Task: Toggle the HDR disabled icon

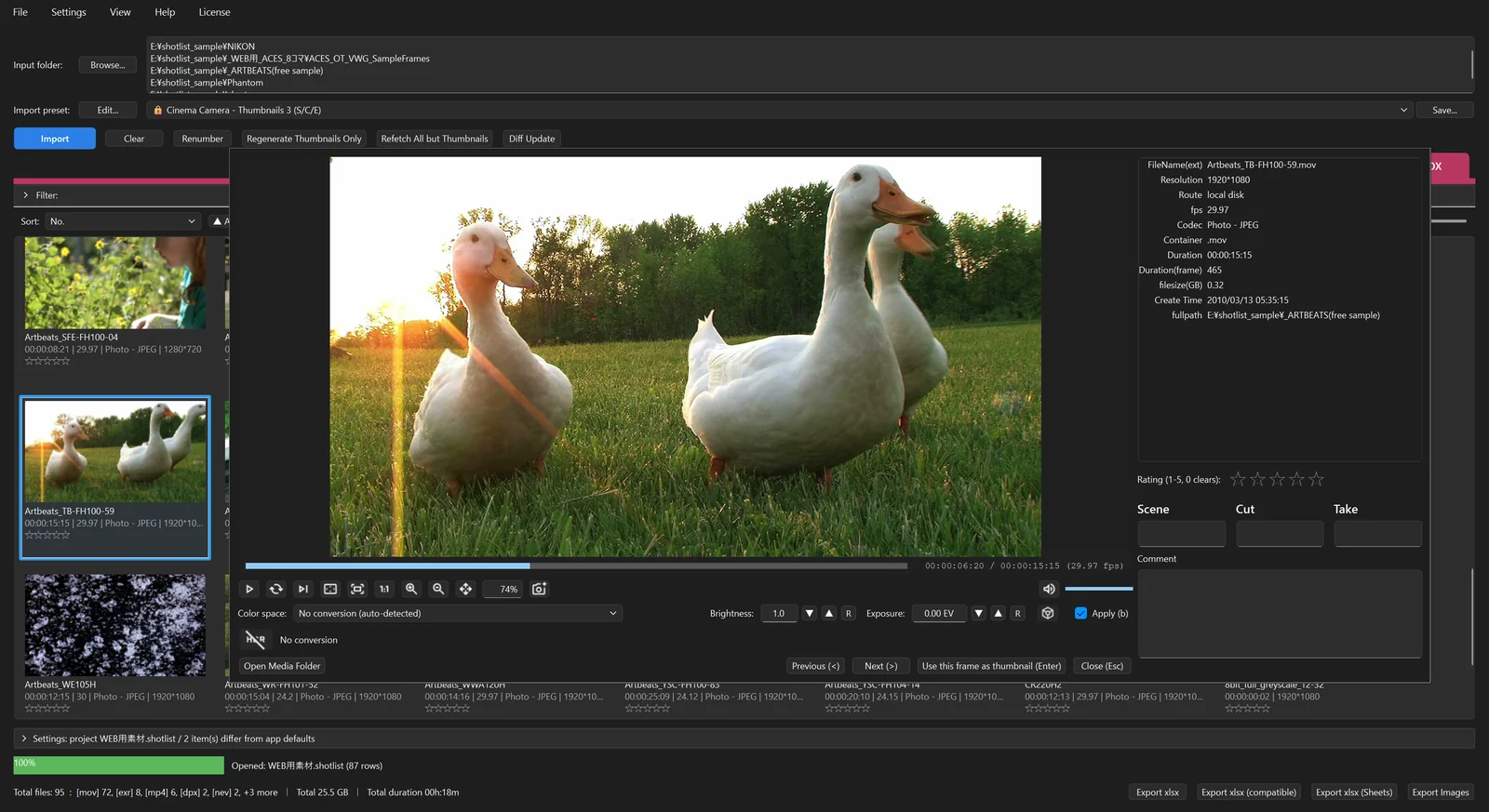Action: click(x=256, y=640)
